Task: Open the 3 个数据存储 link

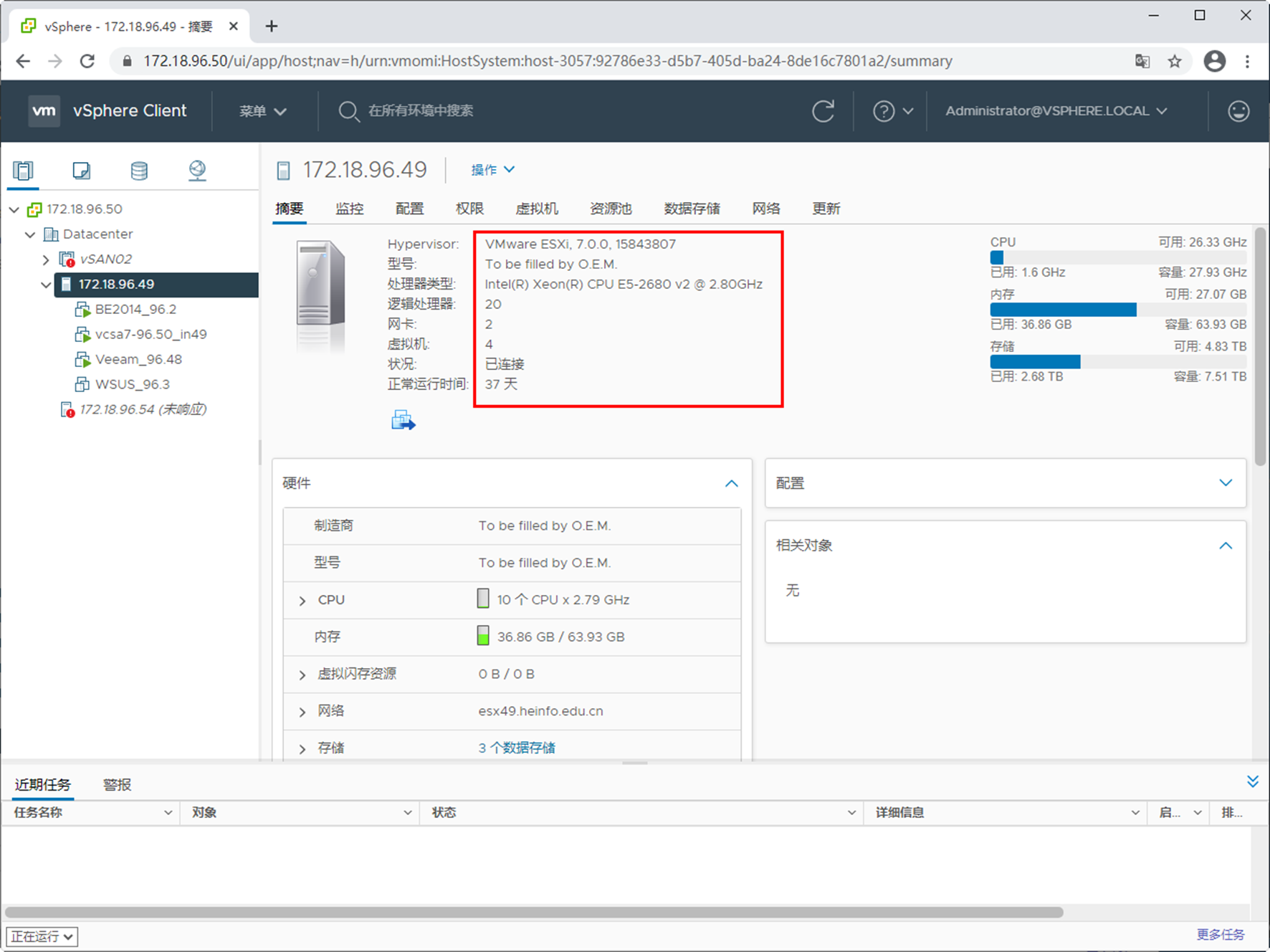Action: point(517,748)
